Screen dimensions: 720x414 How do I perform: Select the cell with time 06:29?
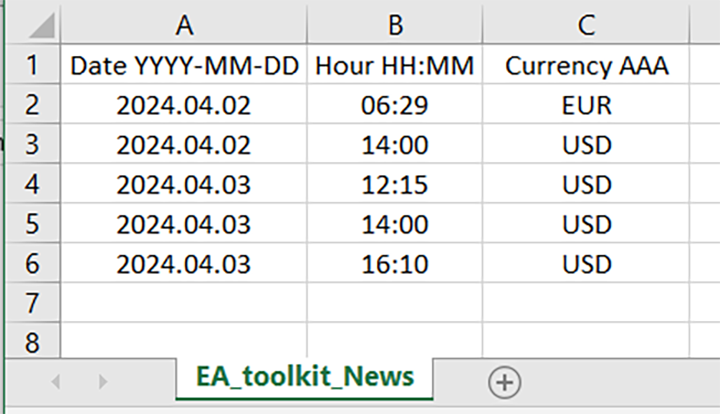[394, 105]
